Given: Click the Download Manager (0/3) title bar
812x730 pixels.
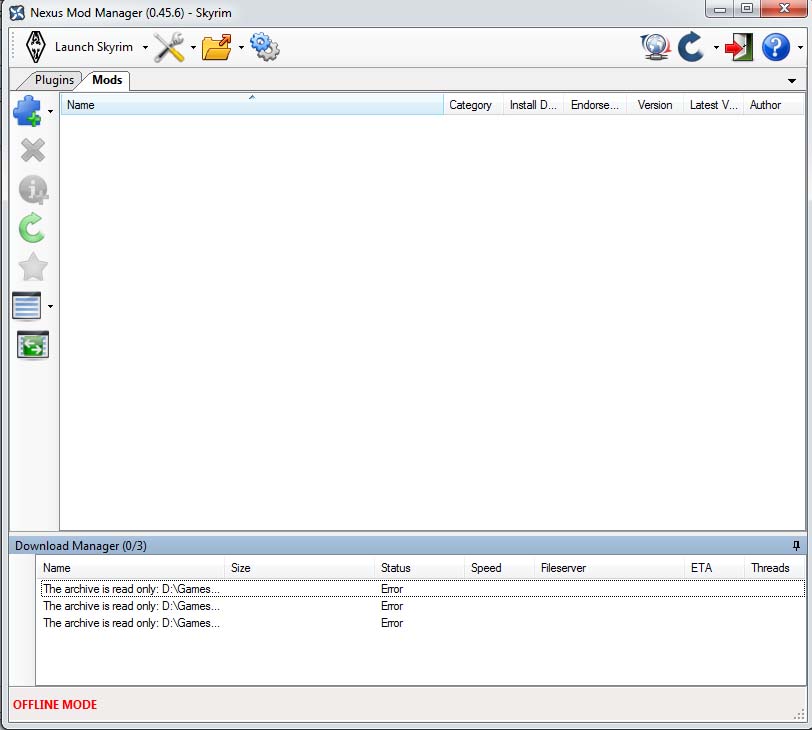Looking at the screenshot, I should [x=407, y=546].
